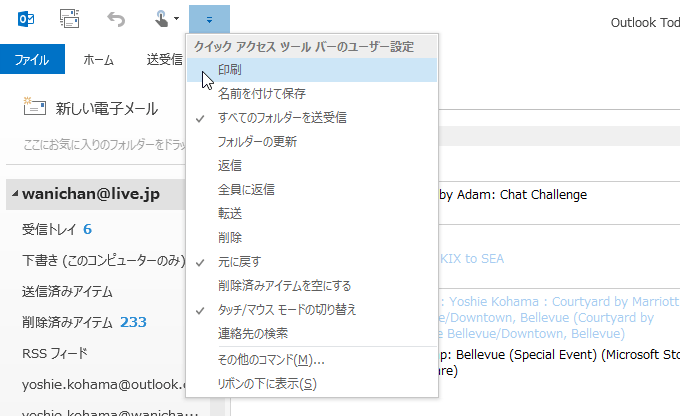
Task: Open その他のコマンド(M)... option
Action: (270, 360)
